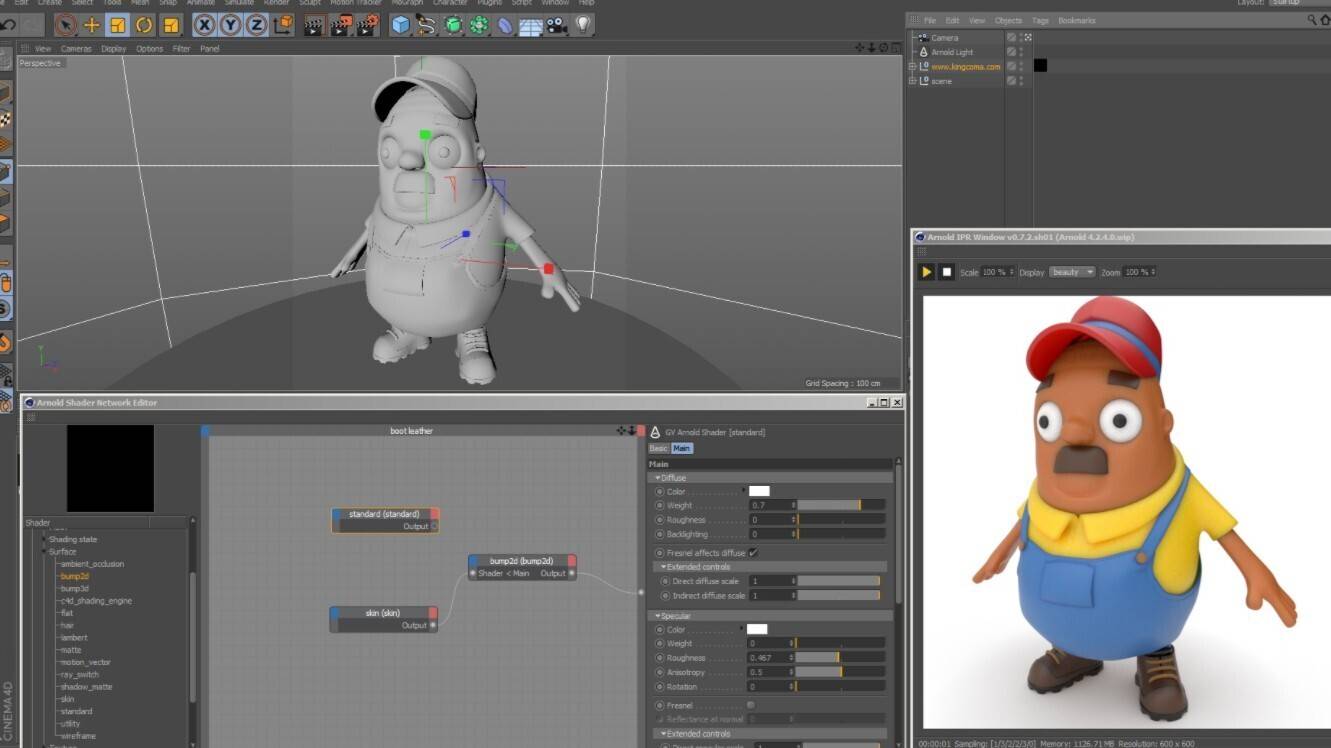Click the Light tool icon in the toolbar
The height and width of the screenshot is (748, 1331).
click(x=583, y=25)
